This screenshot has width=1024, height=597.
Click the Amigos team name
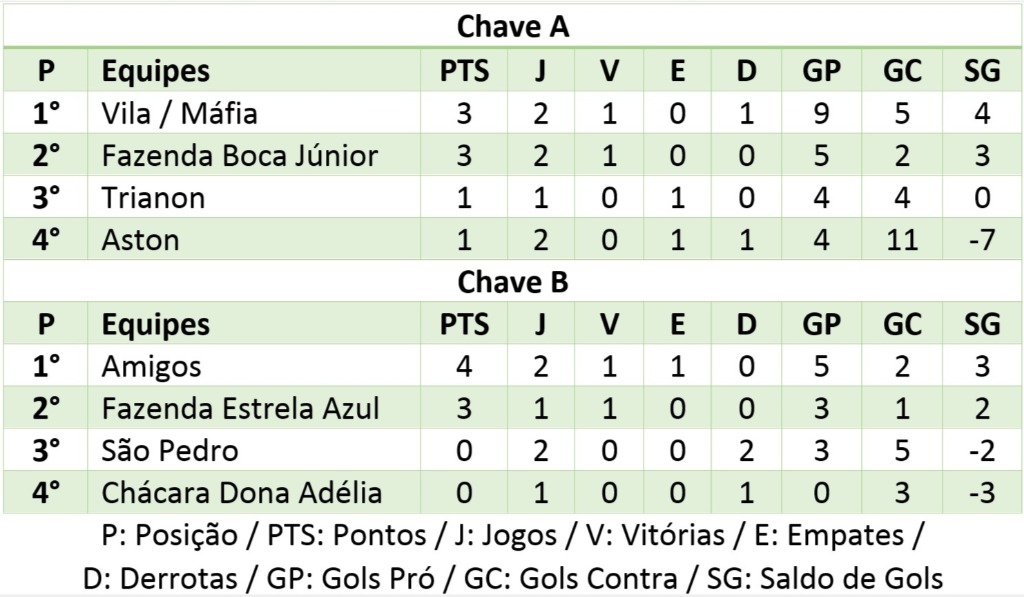click(x=151, y=367)
